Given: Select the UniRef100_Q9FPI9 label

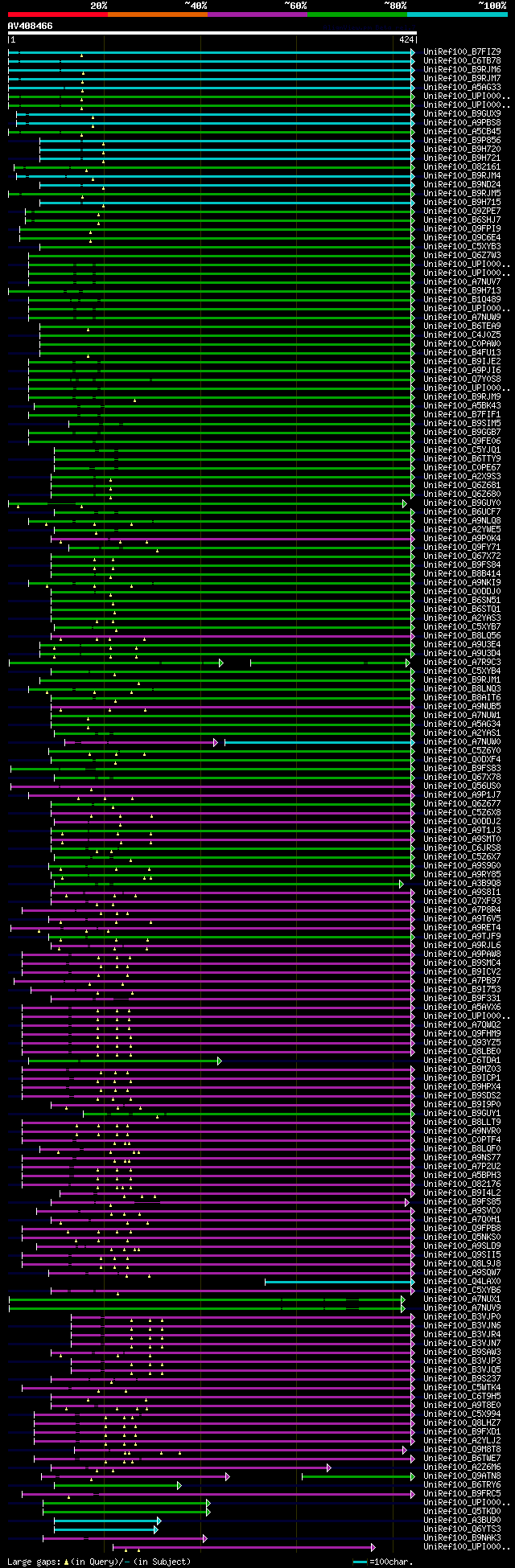Looking at the screenshot, I should [462, 229].
